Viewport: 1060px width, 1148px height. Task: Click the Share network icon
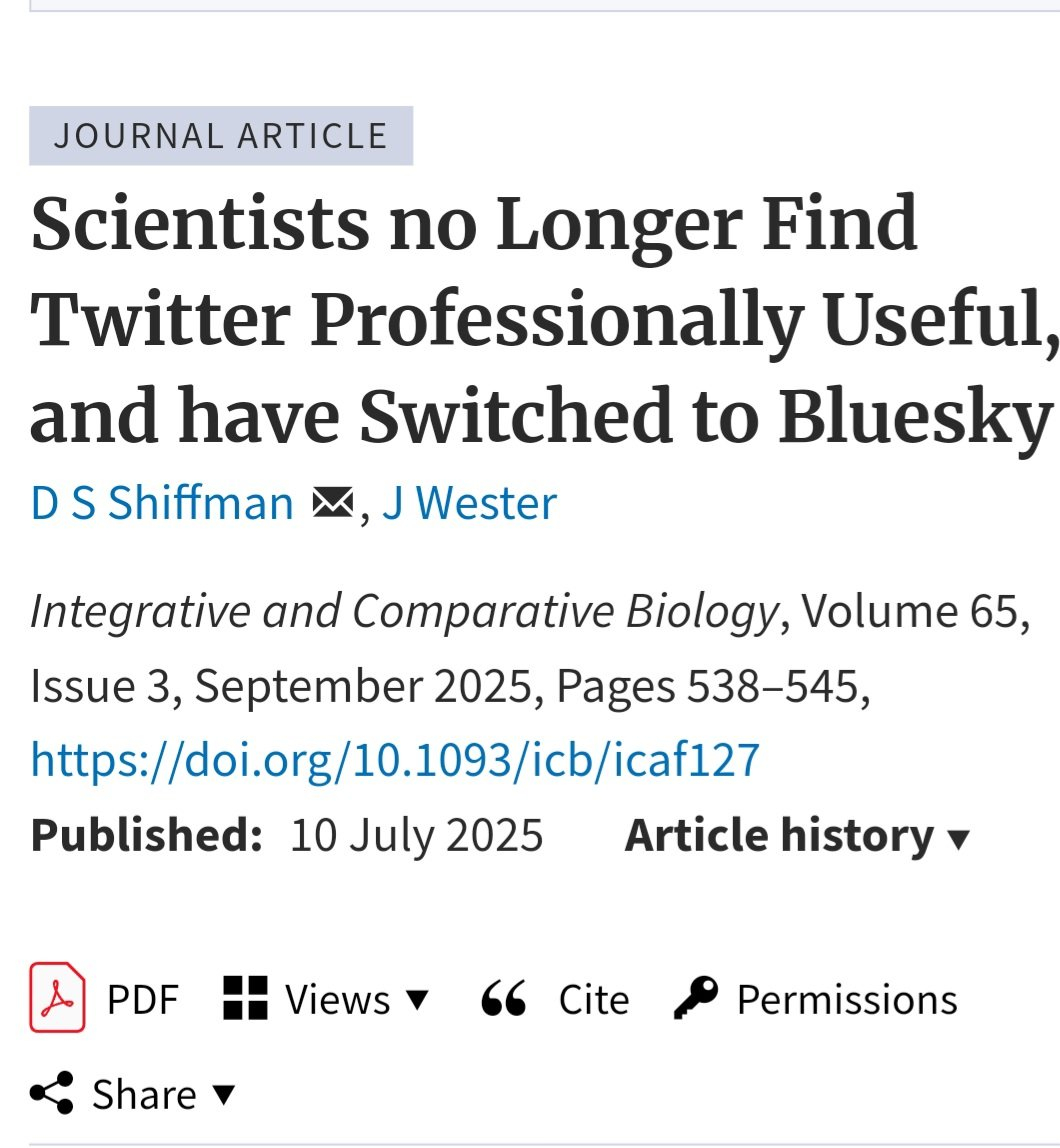(x=52, y=1093)
